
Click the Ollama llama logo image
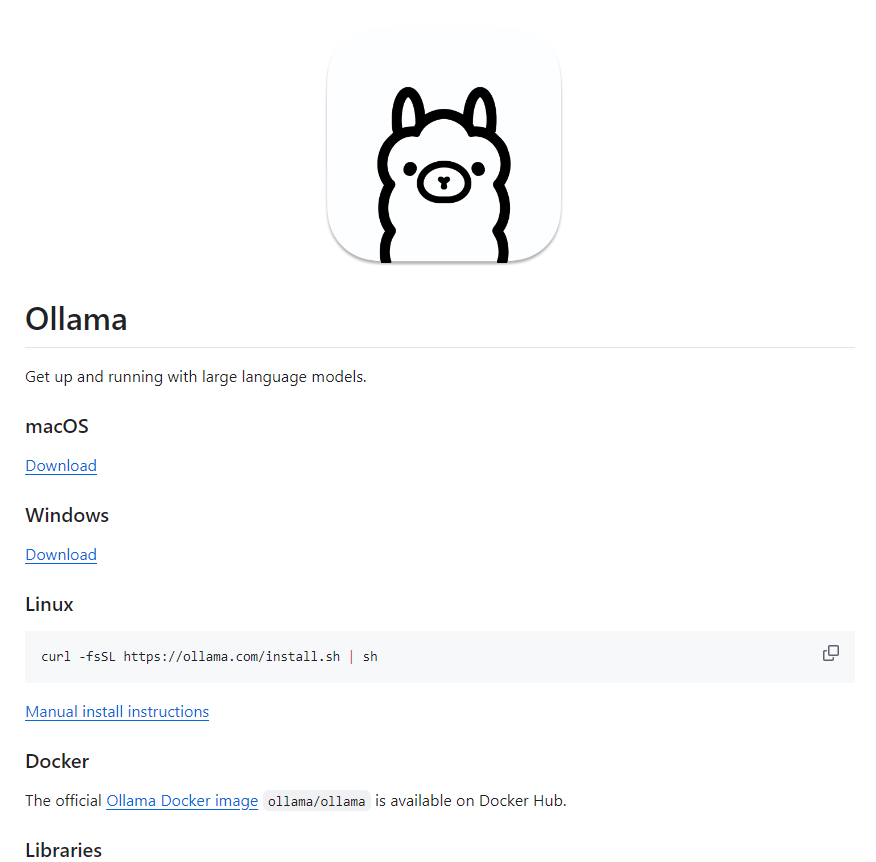coord(444,146)
